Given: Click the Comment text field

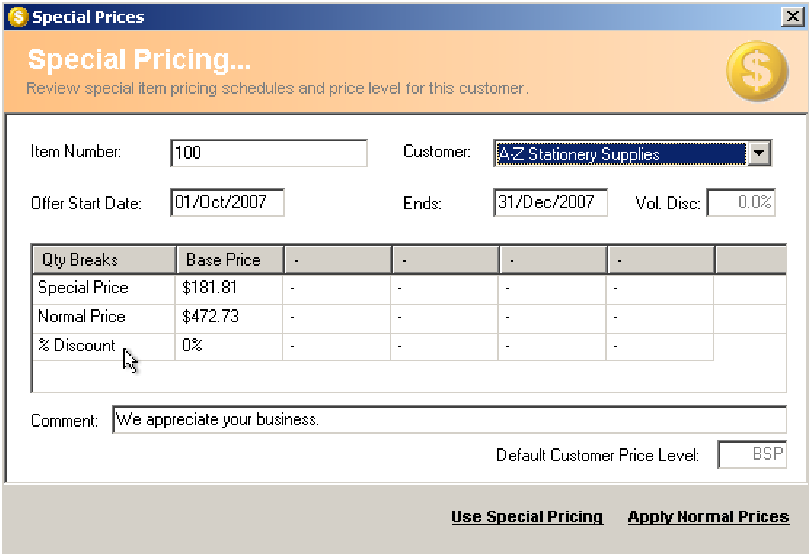Looking at the screenshot, I should 449,420.
